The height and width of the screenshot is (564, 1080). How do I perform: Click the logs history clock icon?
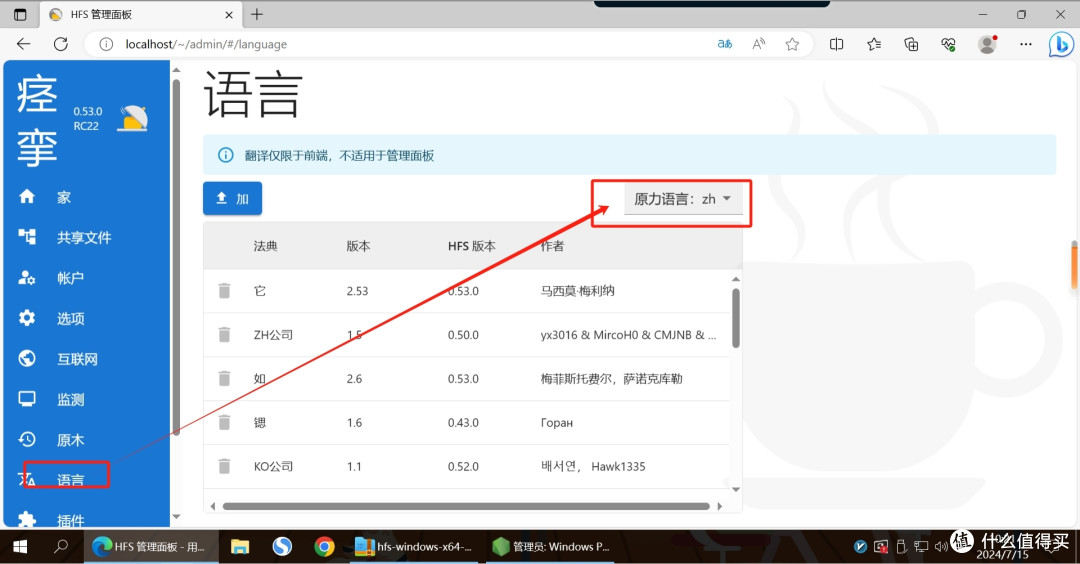click(x=27, y=439)
